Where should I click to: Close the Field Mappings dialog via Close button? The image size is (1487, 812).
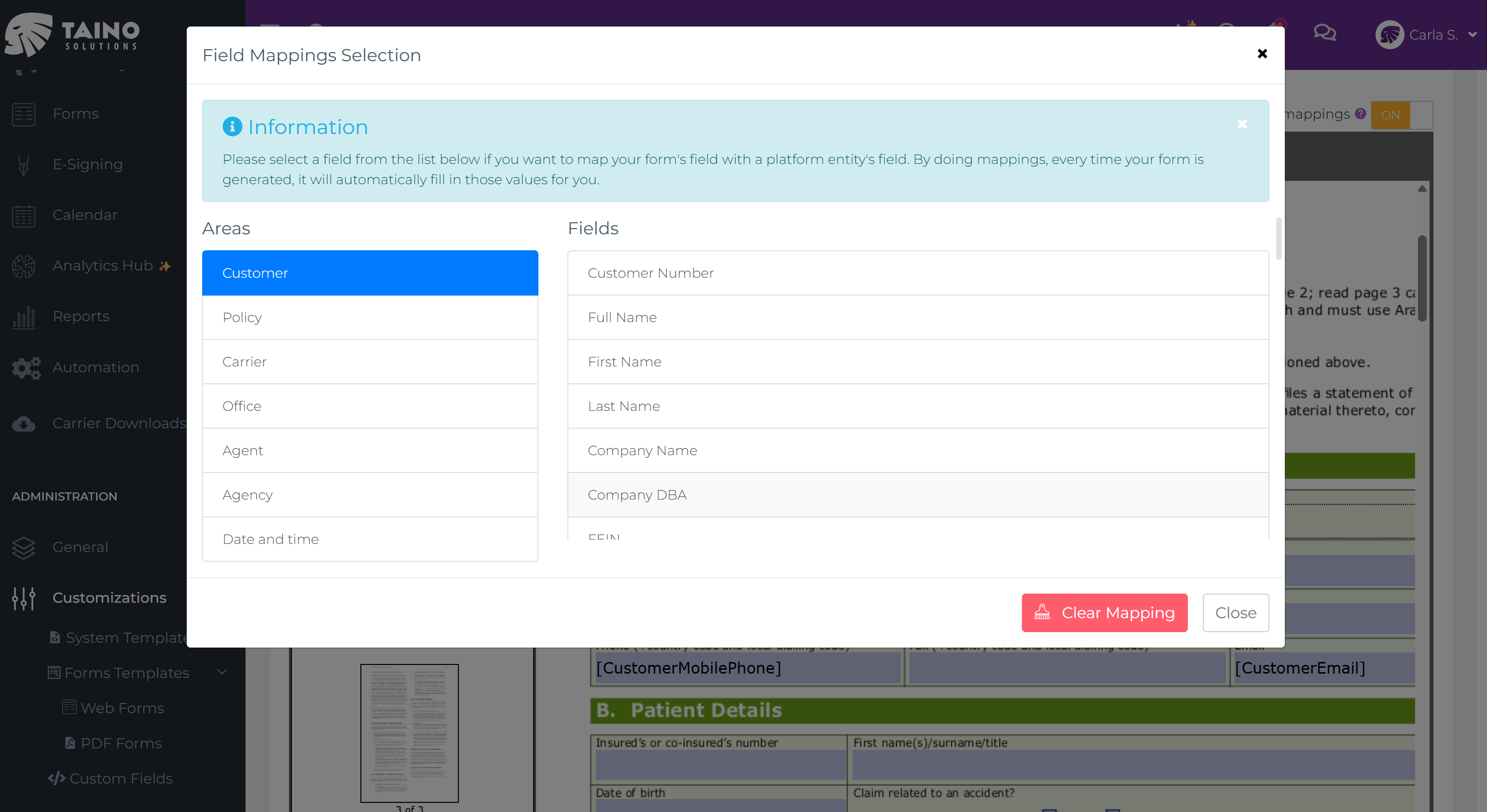pyautogui.click(x=1235, y=612)
